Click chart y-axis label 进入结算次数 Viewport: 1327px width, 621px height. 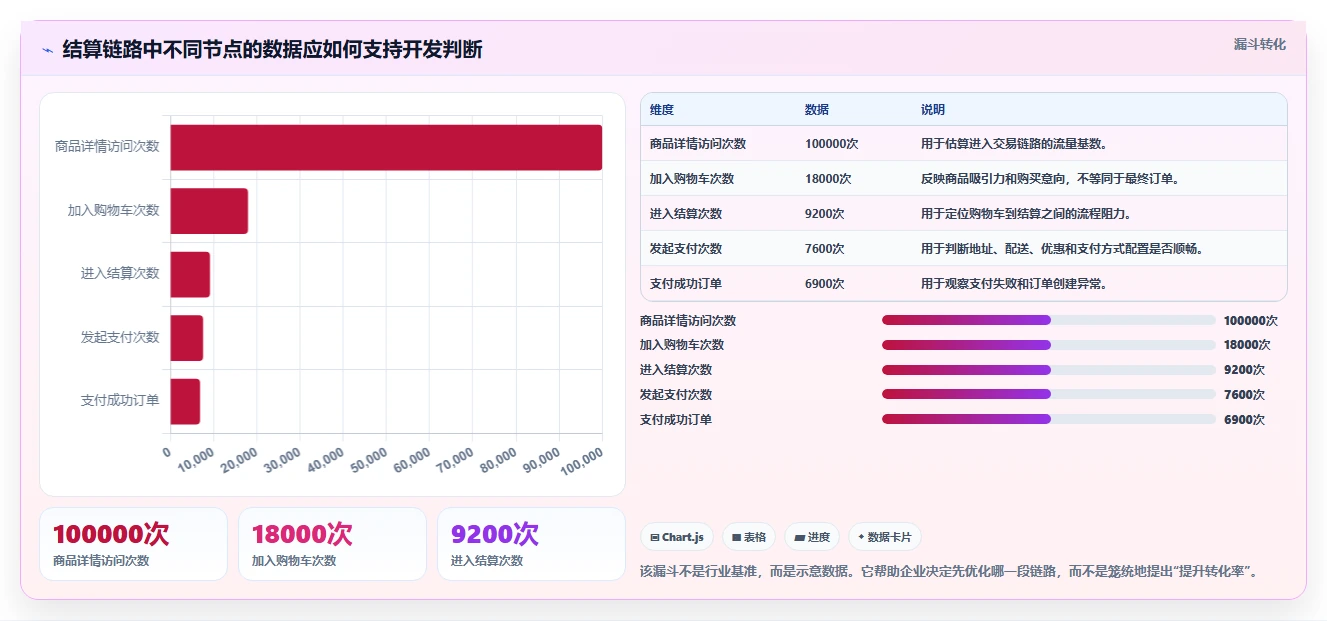[120, 274]
